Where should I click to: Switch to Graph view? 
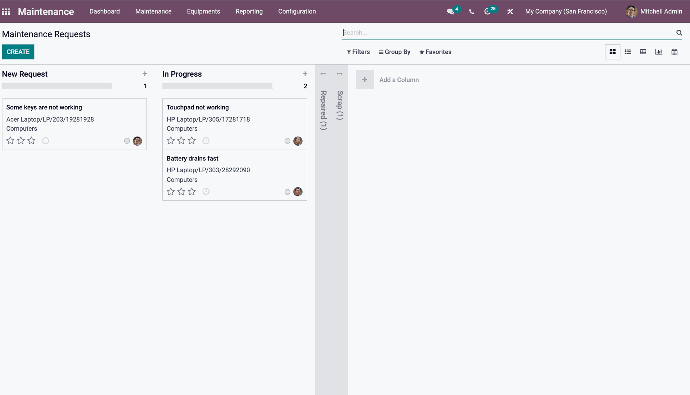658,52
